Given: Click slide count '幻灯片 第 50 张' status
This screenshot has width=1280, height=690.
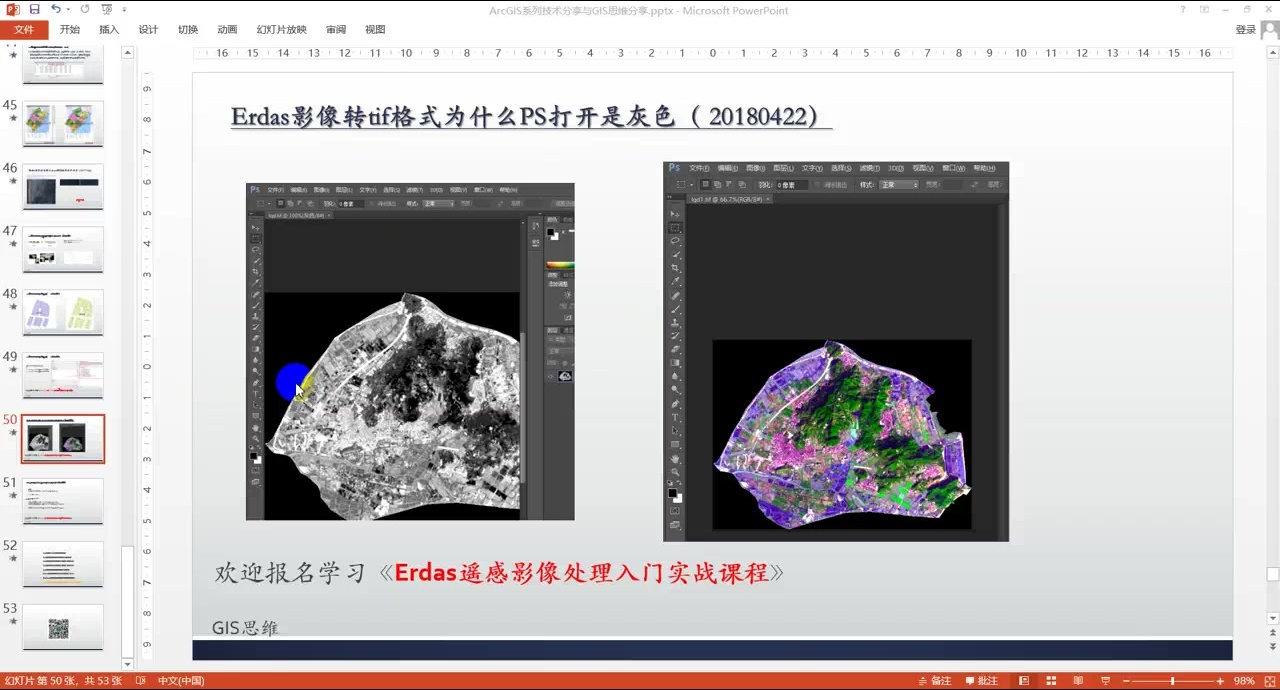Looking at the screenshot, I should click(61, 681).
